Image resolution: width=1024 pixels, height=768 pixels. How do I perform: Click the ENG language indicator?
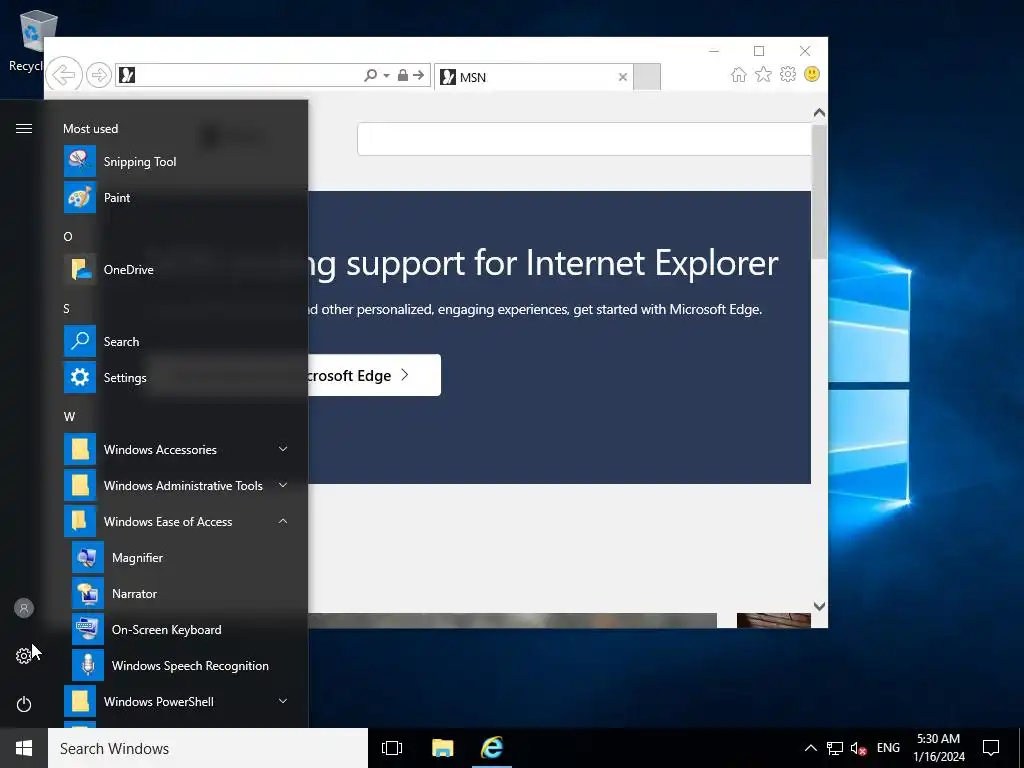888,748
